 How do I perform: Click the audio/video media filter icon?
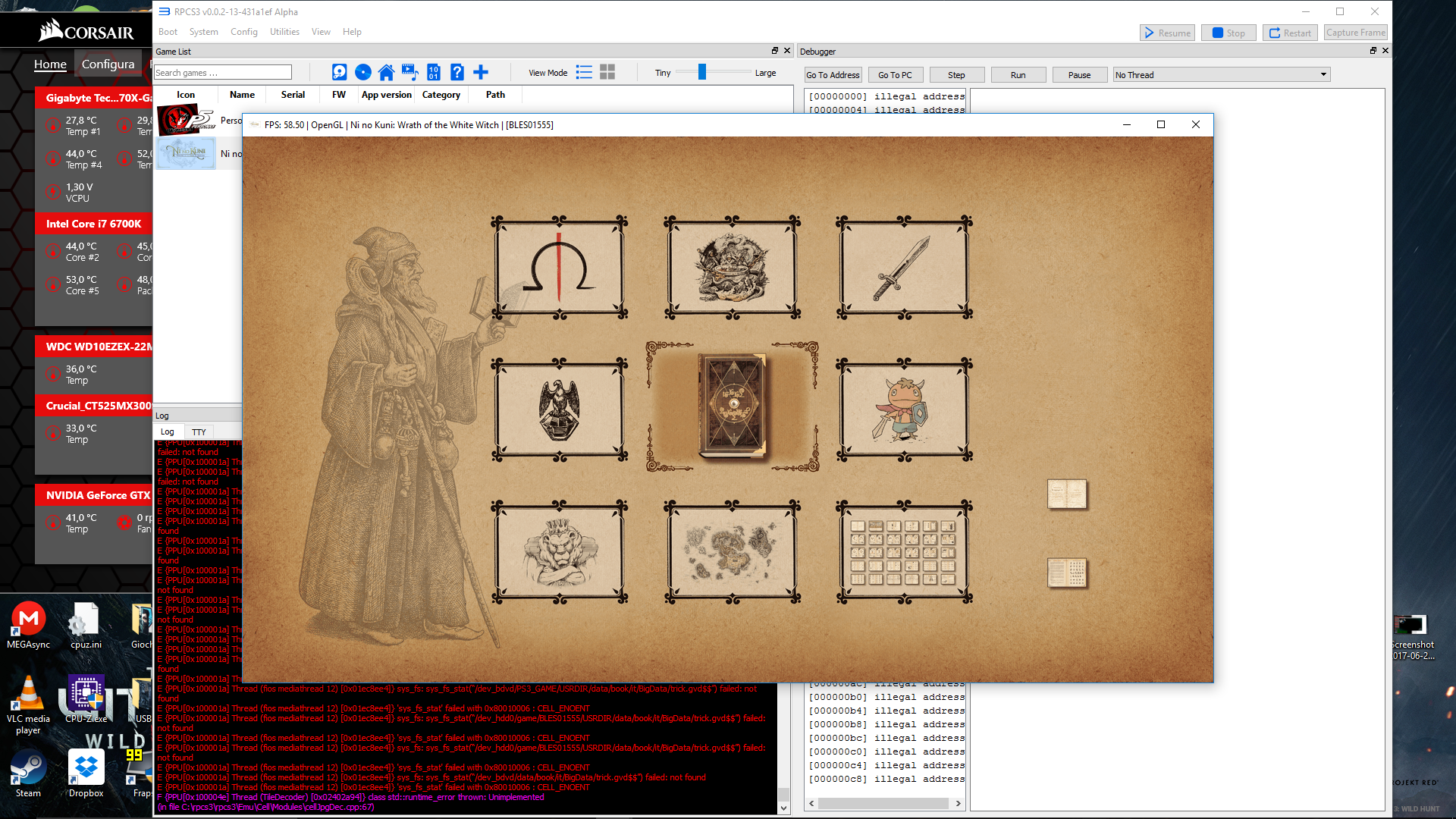tap(409, 72)
